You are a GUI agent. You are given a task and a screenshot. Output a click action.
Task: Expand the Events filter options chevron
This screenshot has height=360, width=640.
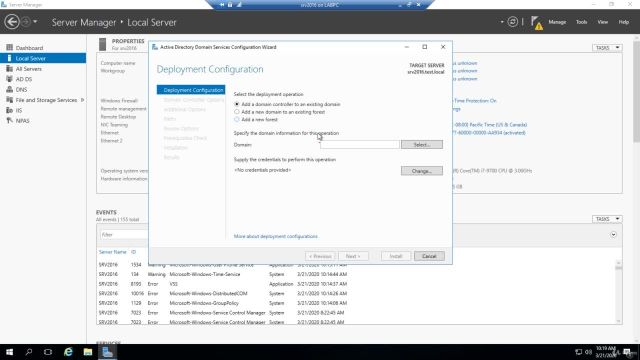coord(613,235)
